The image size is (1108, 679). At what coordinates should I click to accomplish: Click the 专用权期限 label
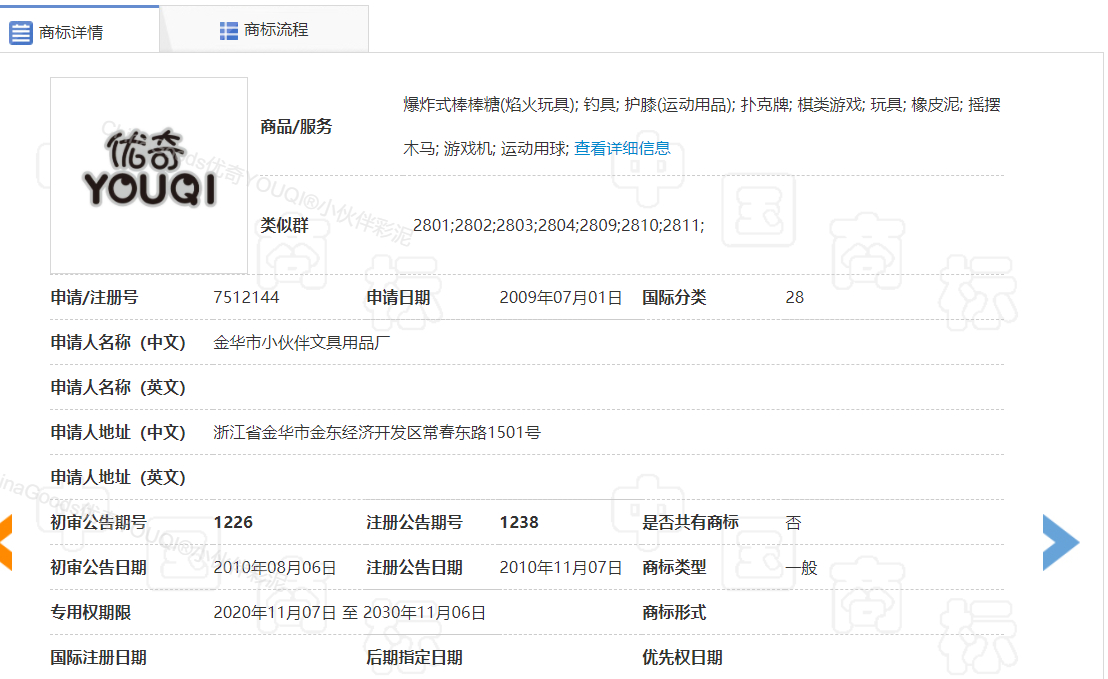coord(90,613)
